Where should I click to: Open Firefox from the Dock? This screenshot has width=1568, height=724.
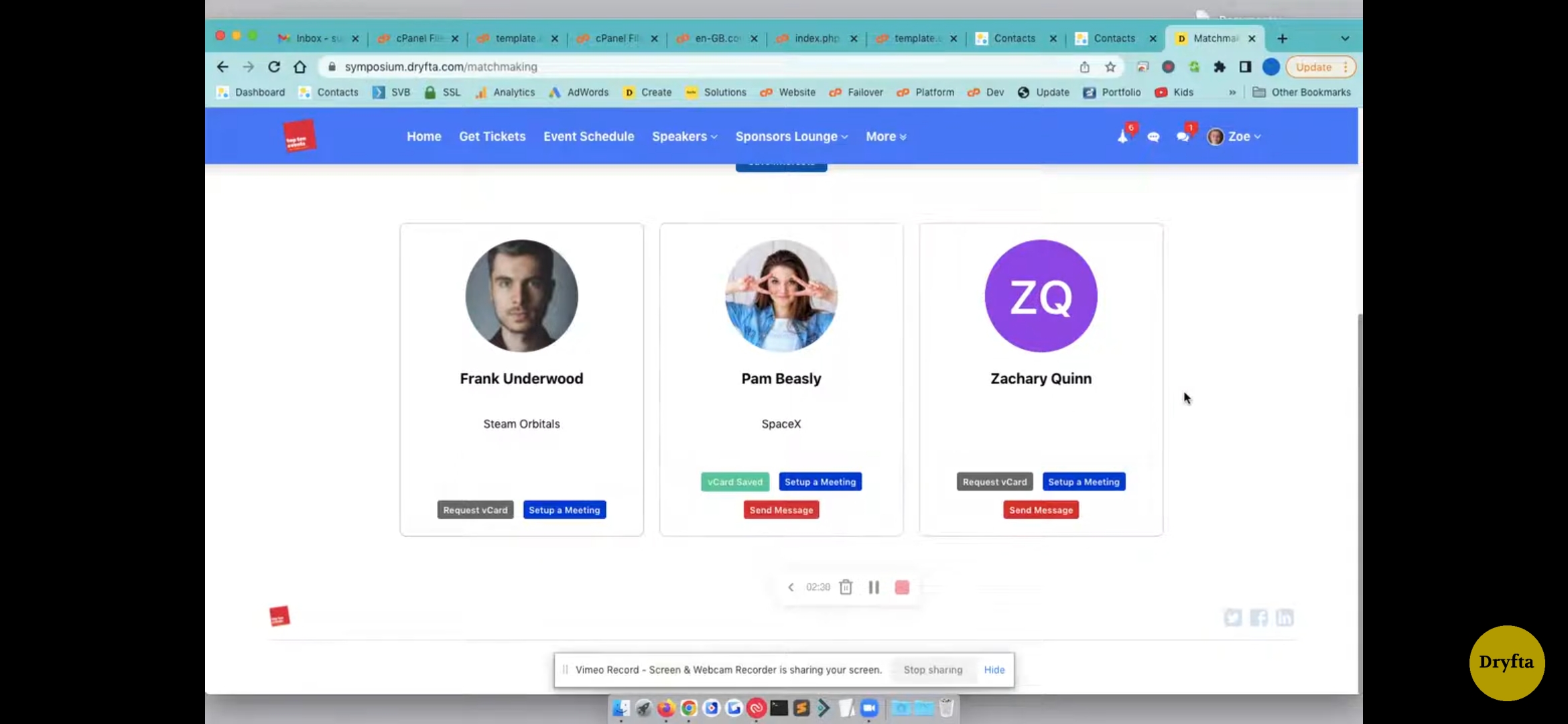(665, 708)
